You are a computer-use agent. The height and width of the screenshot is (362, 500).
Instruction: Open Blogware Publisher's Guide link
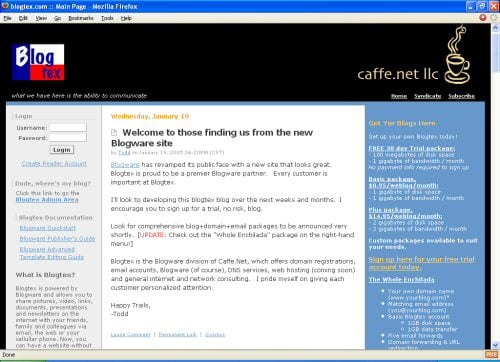pos(57,239)
